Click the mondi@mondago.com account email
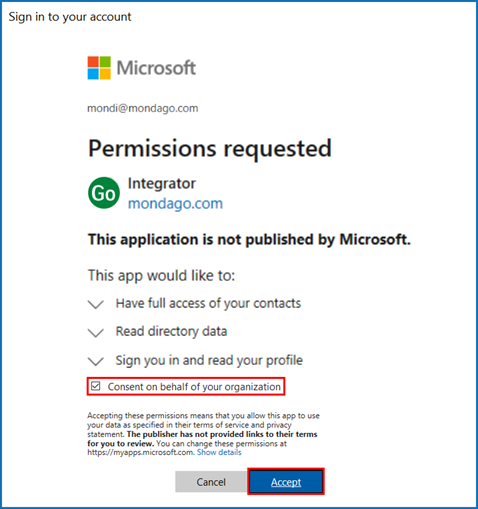The width and height of the screenshot is (478, 509). pyautogui.click(x=143, y=108)
